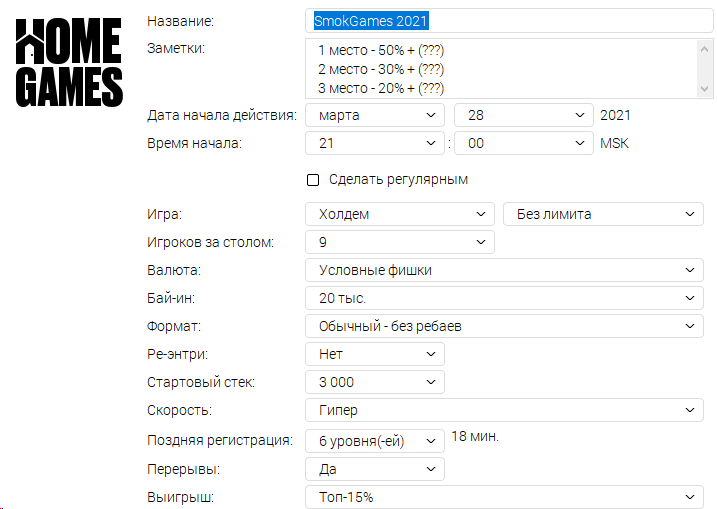The width and height of the screenshot is (717, 509).
Task: Open the Ре-энтри Нет dropdown
Action: [375, 354]
